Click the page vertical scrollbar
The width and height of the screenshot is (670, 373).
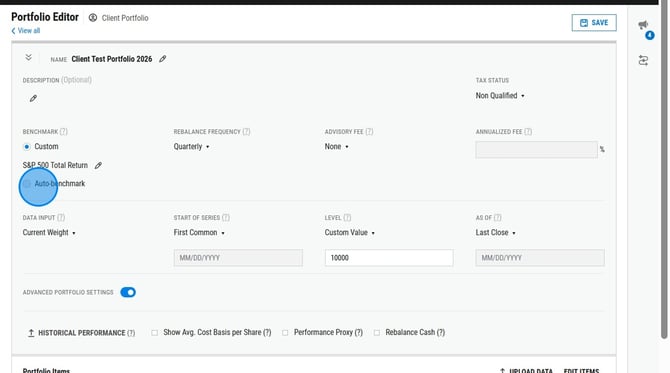click(x=664, y=171)
